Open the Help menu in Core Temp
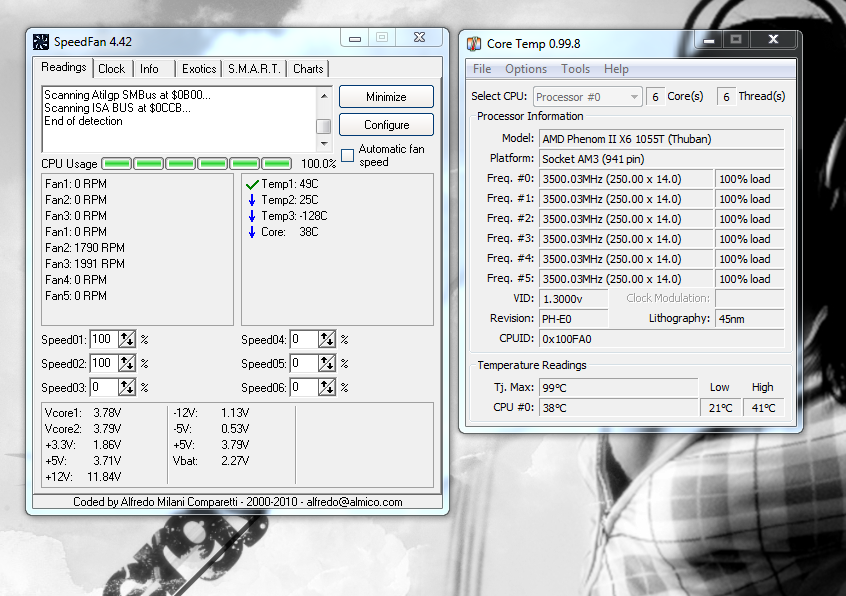 (616, 69)
